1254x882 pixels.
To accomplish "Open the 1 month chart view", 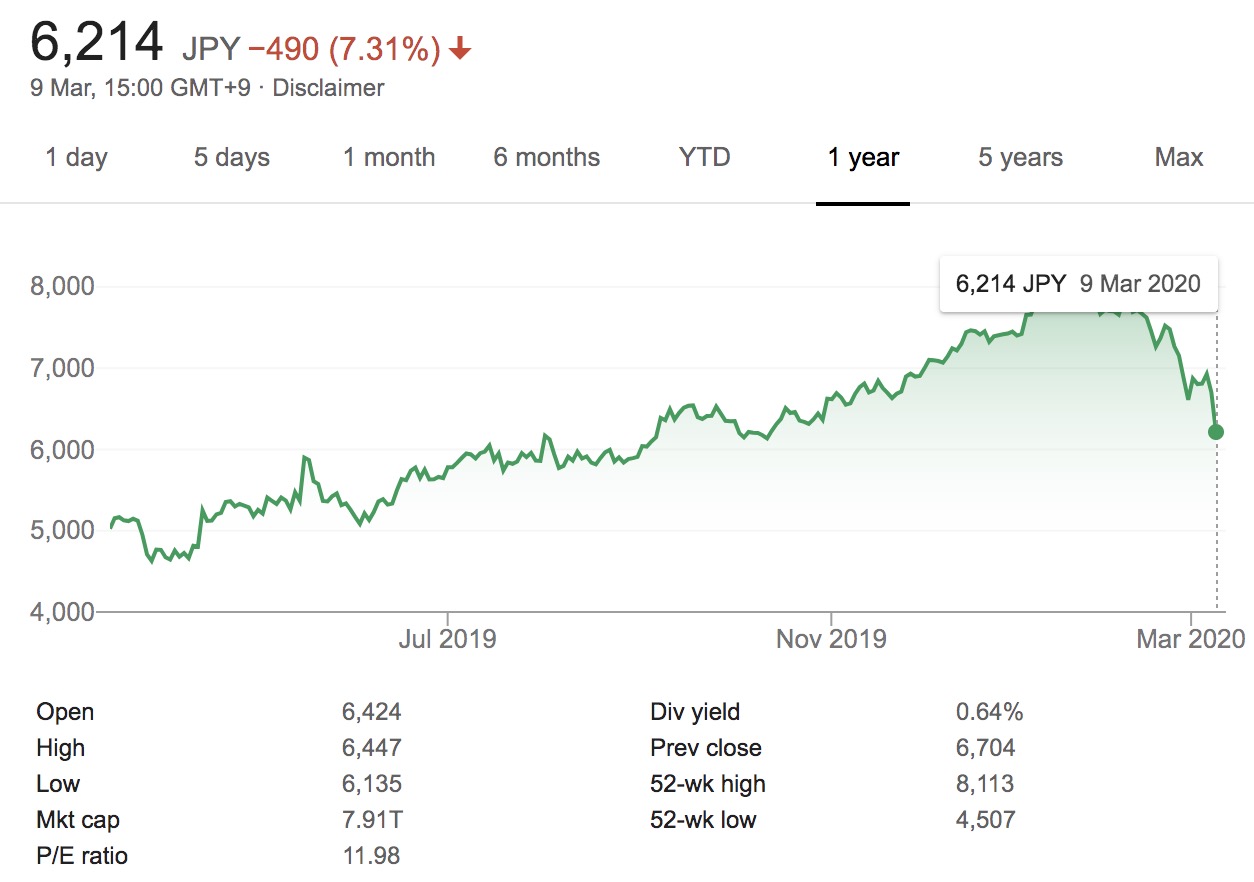I will tap(389, 157).
